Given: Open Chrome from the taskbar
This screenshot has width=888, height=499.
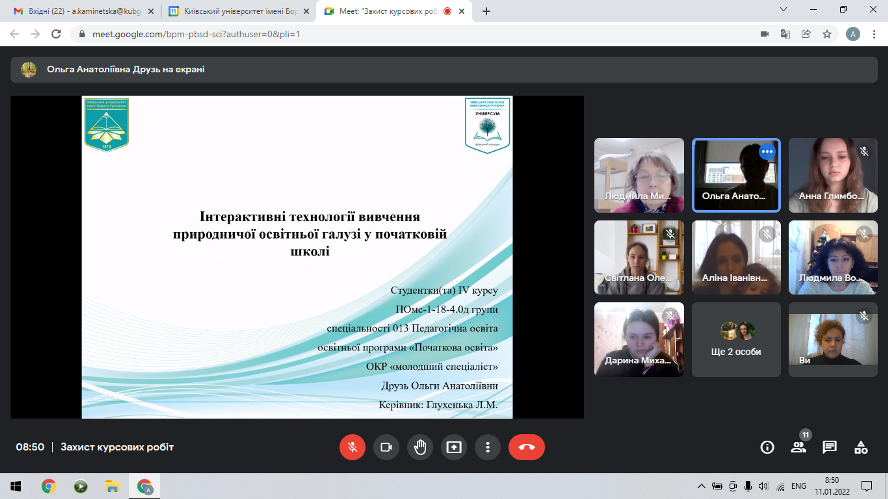Looking at the screenshot, I should tap(49, 486).
